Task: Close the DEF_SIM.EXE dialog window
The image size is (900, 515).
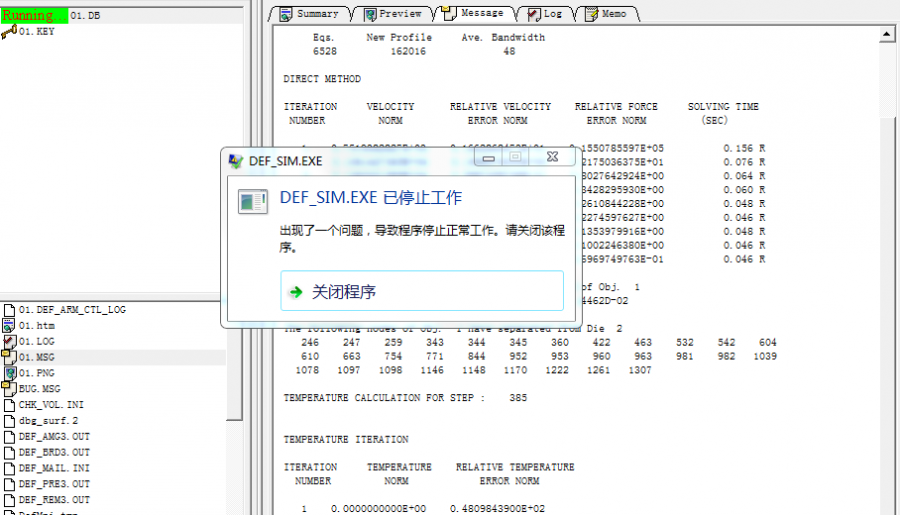Action: 552,157
